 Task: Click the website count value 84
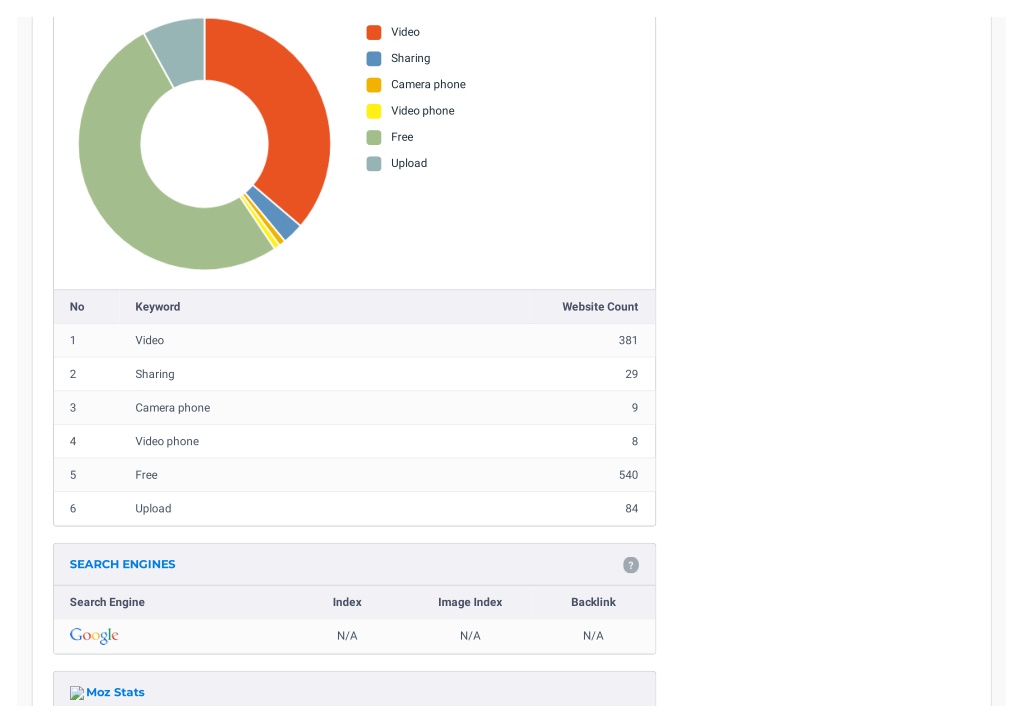[631, 509]
